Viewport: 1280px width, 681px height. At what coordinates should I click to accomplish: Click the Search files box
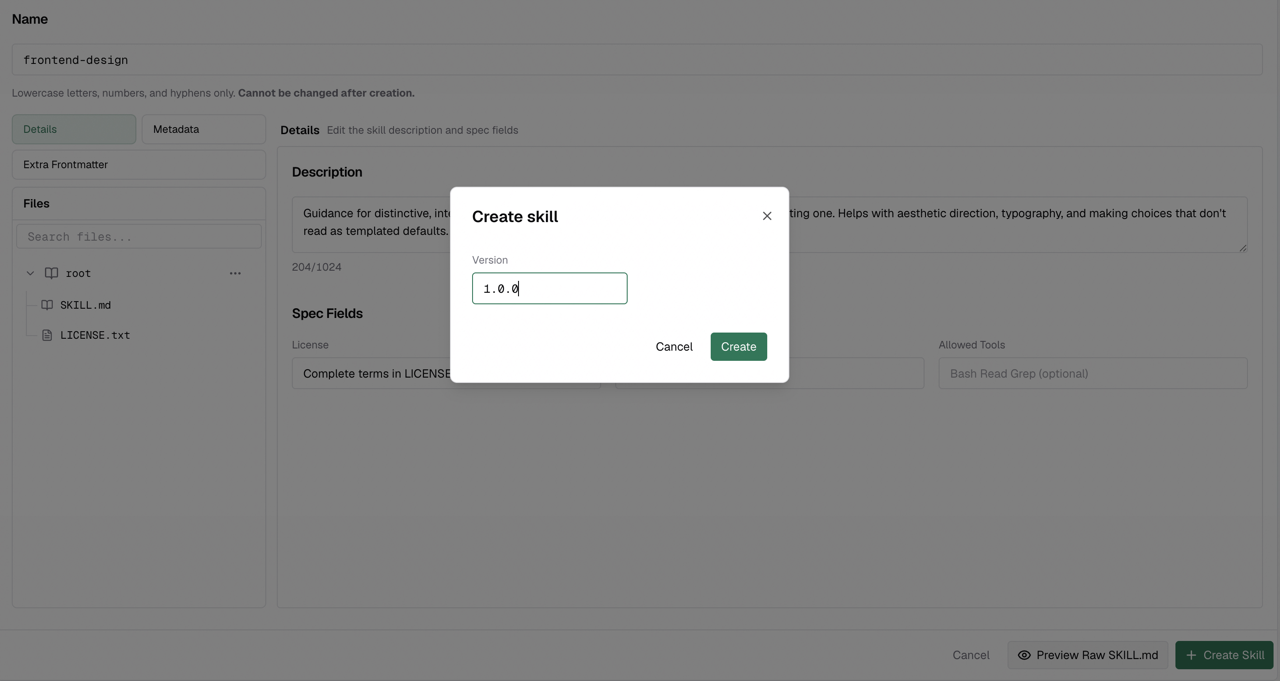(x=139, y=237)
